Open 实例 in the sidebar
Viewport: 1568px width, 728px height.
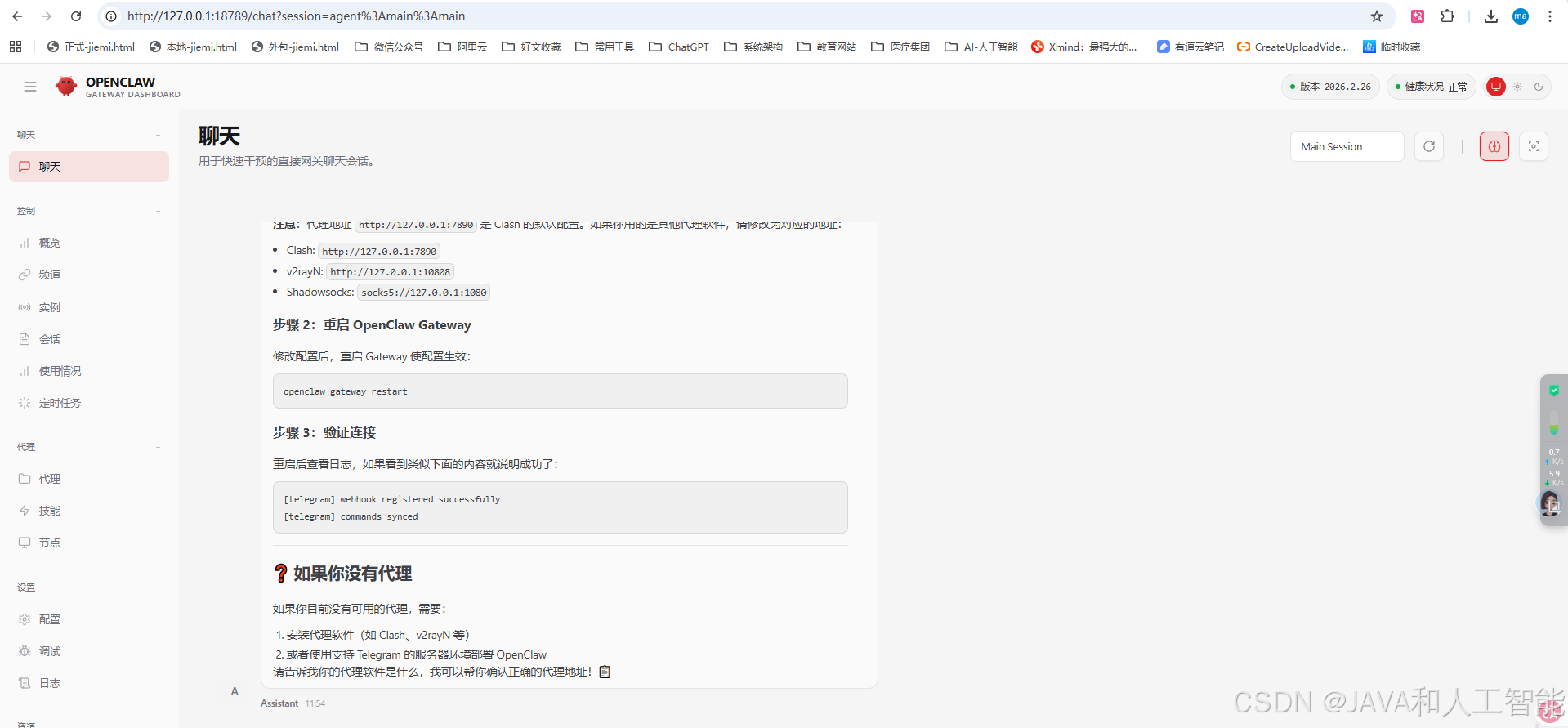click(x=89, y=307)
